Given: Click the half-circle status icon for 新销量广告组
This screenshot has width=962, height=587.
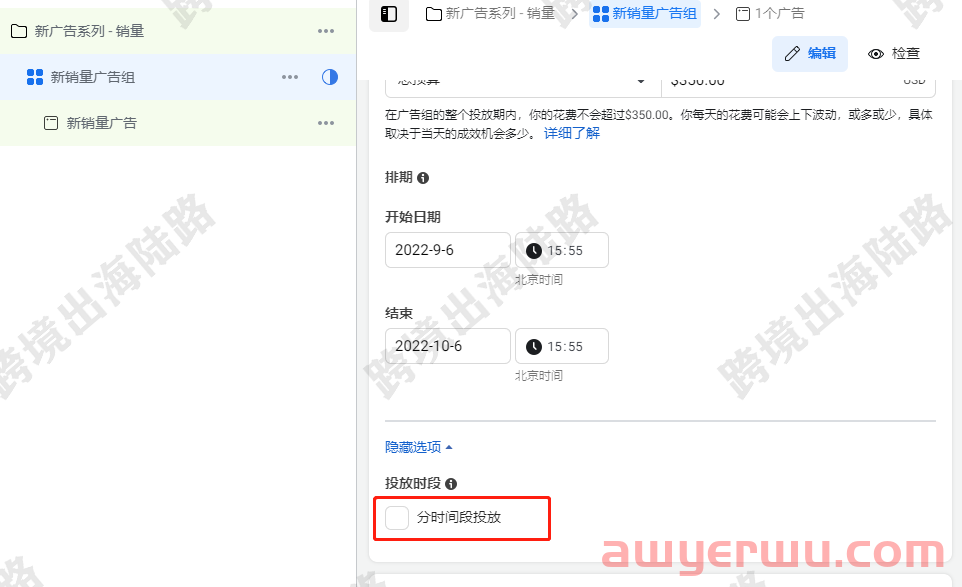Looking at the screenshot, I should pos(329,77).
